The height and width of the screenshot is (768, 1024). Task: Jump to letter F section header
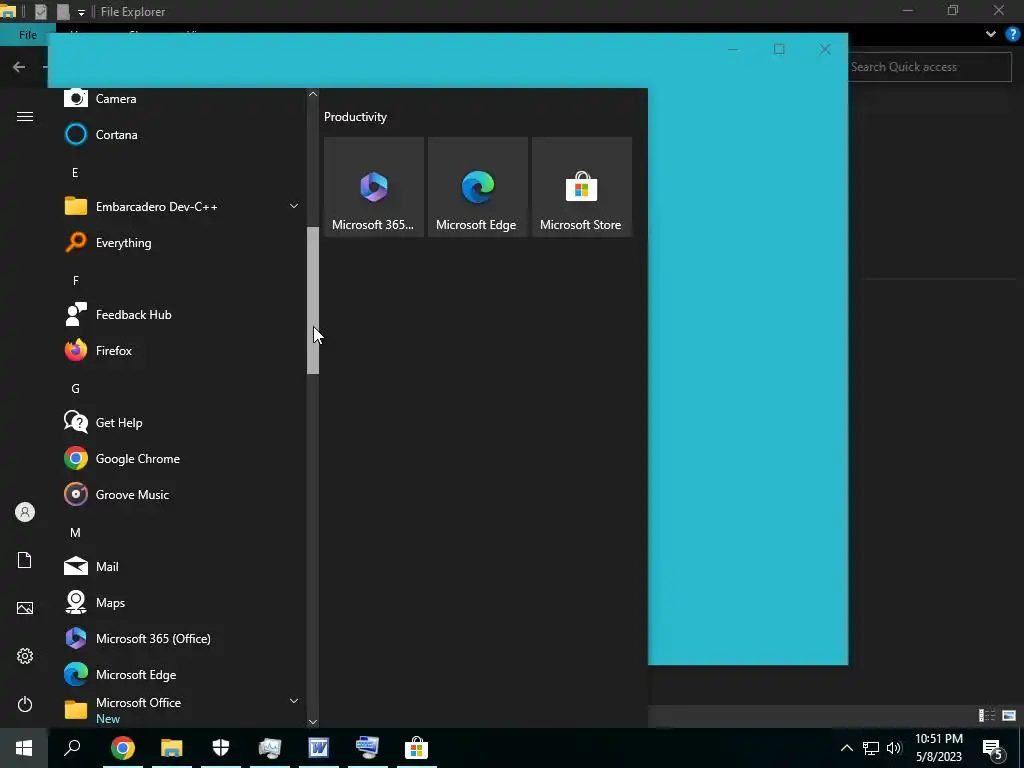[75, 280]
